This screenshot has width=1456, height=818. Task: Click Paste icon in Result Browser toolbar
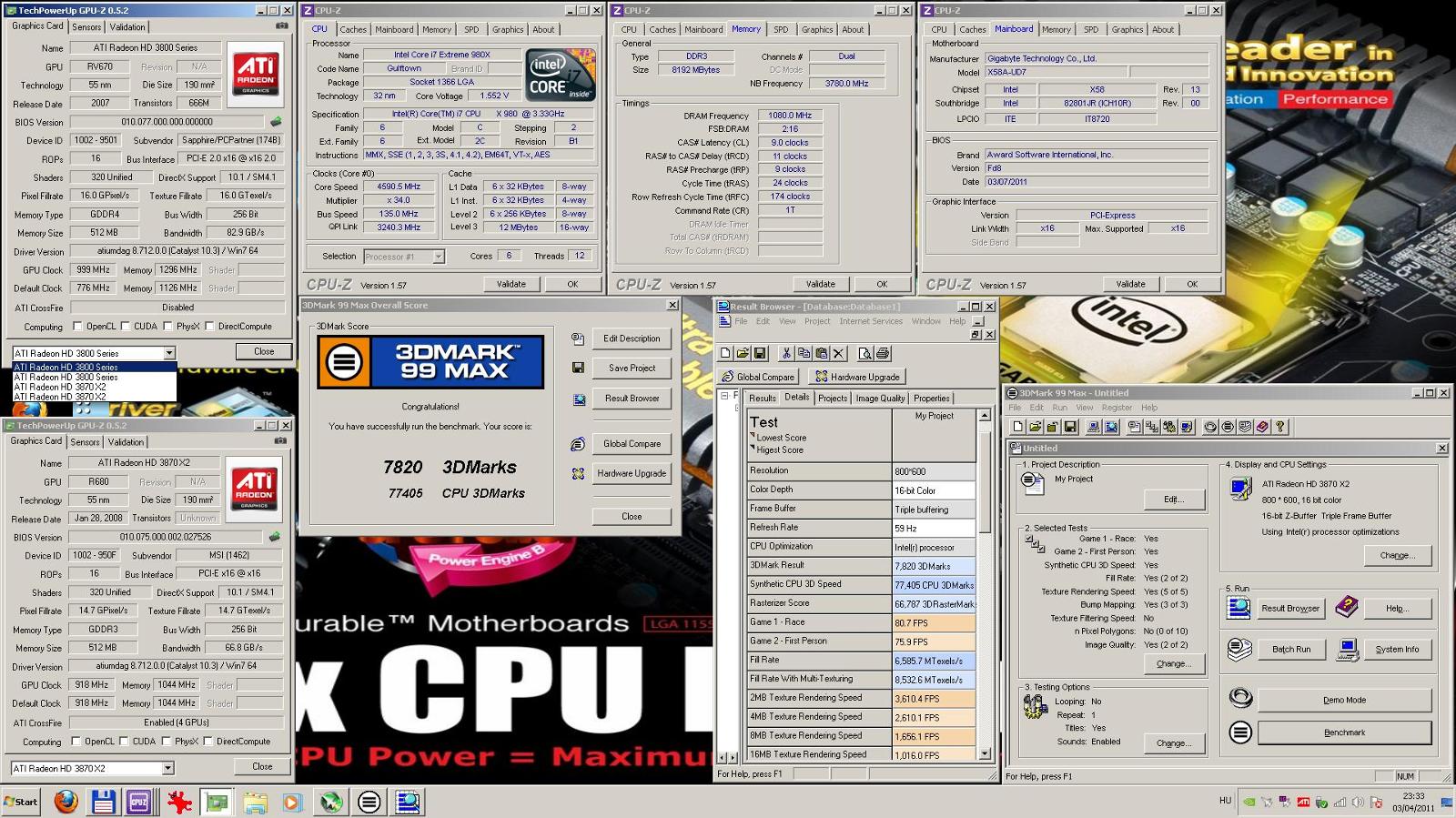coord(821,353)
